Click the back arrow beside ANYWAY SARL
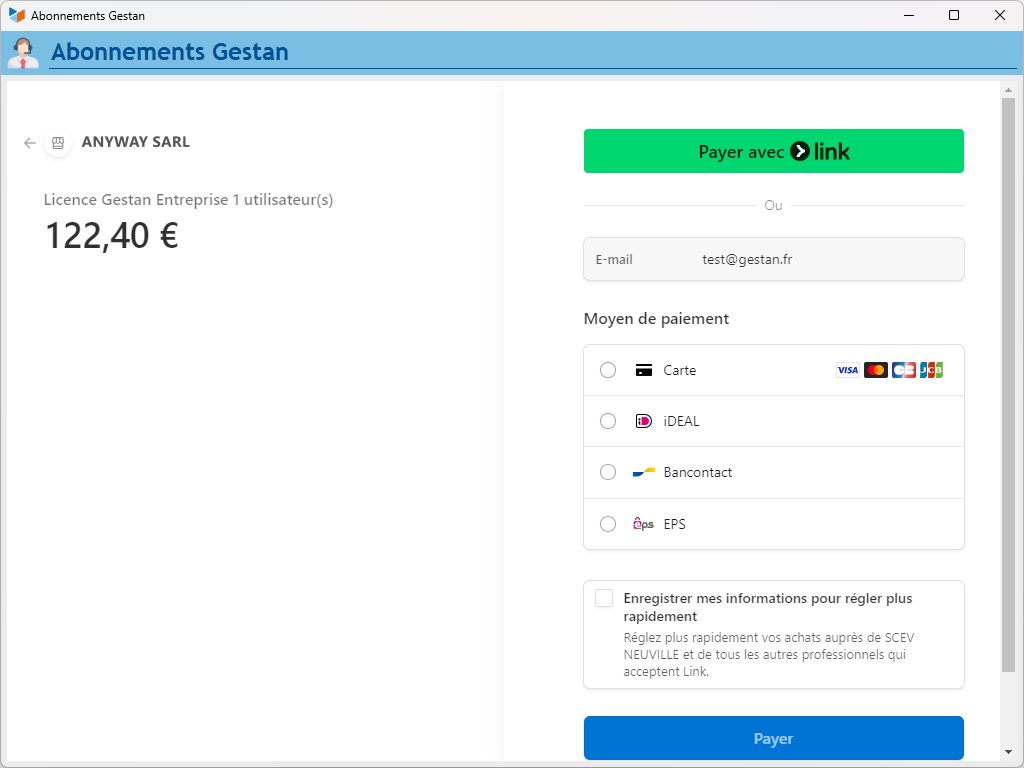1024x768 pixels. (30, 143)
